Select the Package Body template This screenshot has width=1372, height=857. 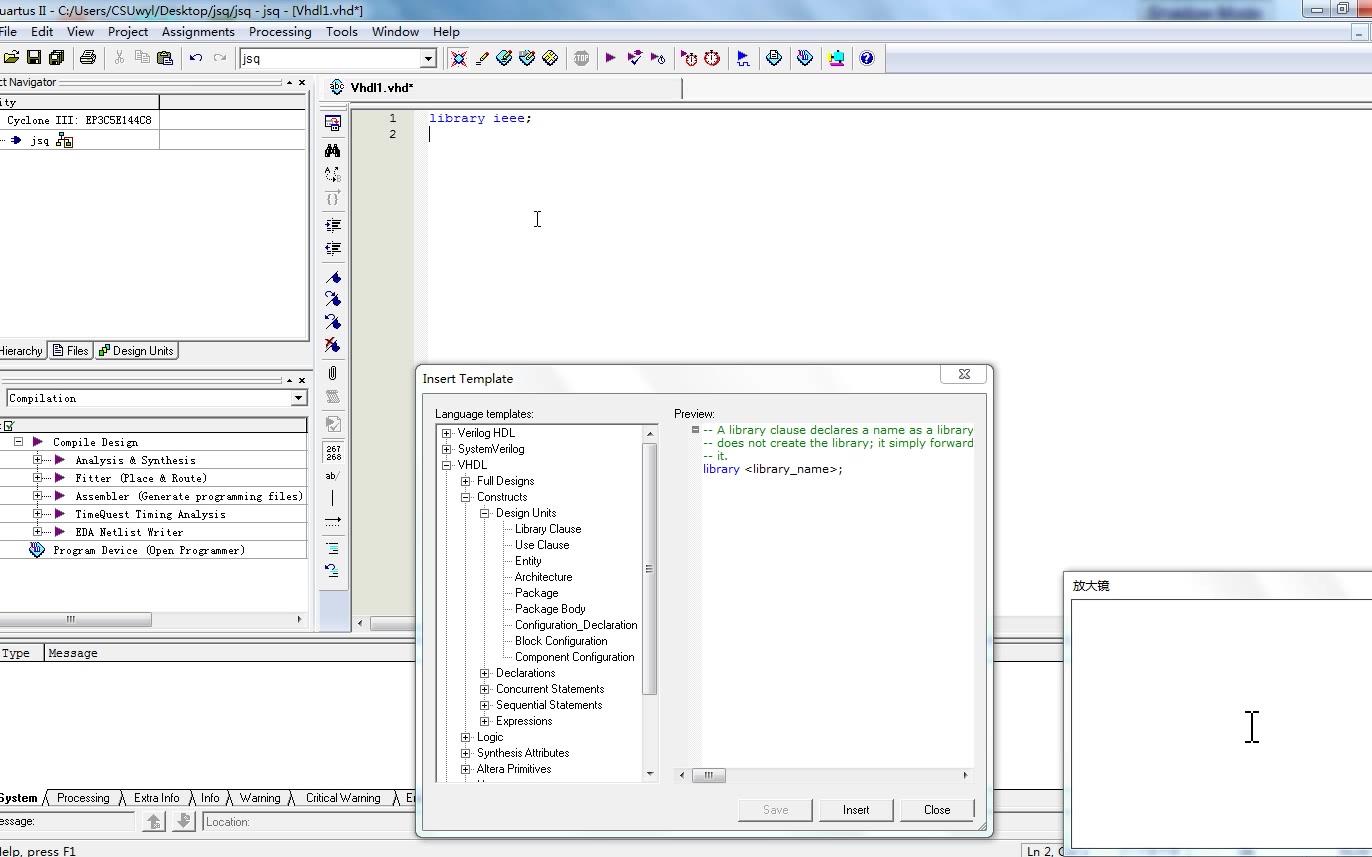click(x=550, y=609)
